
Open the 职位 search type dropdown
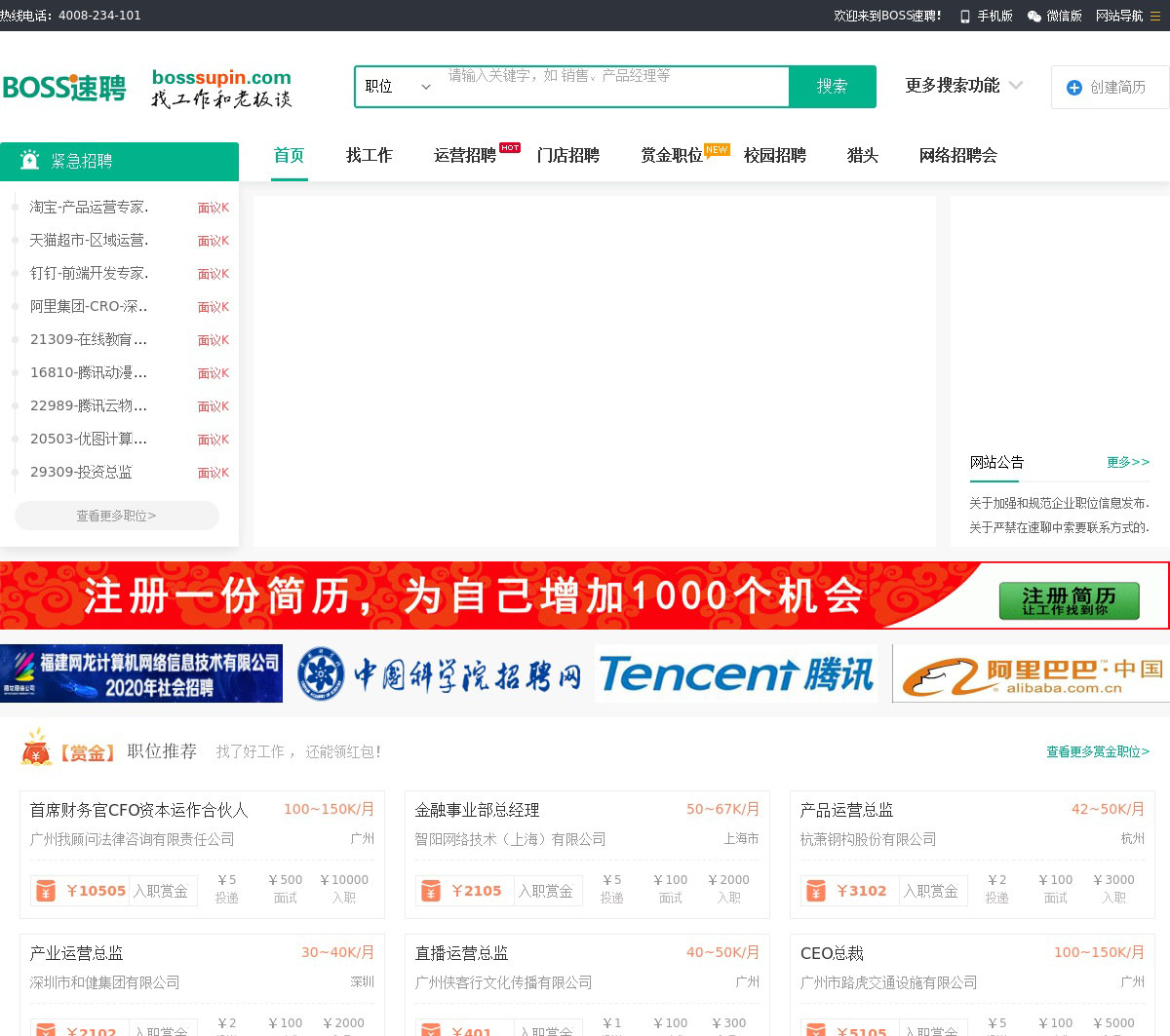click(x=398, y=87)
